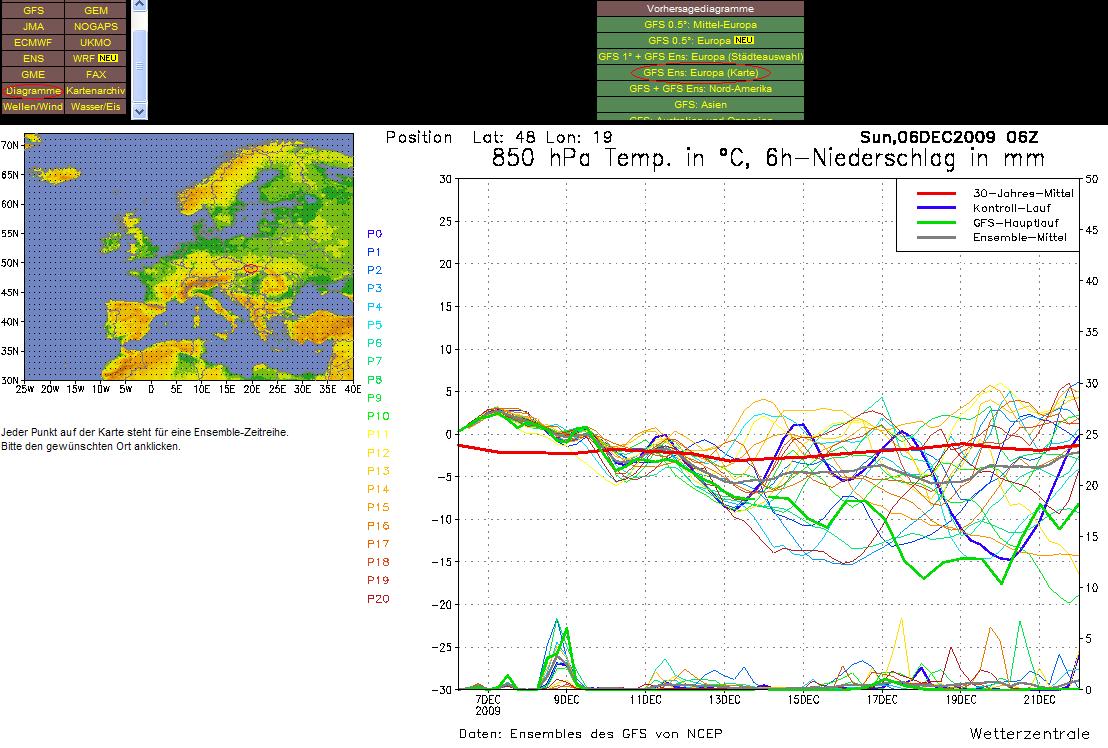The image size is (1108, 748).
Task: Open GFS + GFS Ens: Nord-Amerika
Action: coord(700,89)
